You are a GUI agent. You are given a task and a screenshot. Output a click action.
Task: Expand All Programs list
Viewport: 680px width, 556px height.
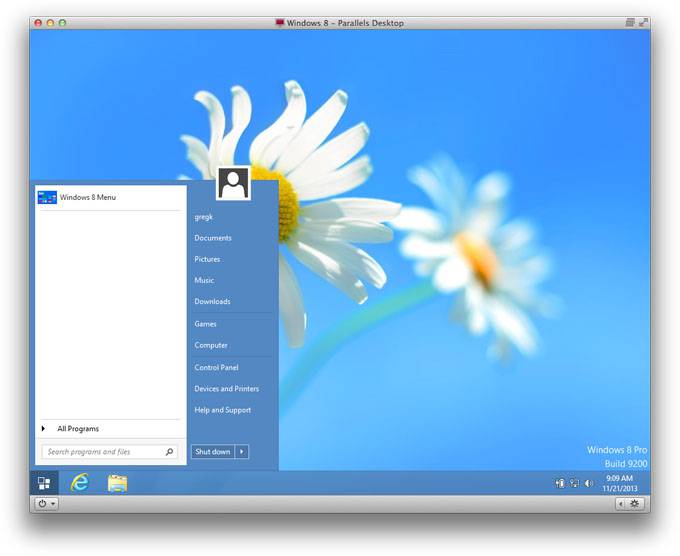[x=78, y=429]
